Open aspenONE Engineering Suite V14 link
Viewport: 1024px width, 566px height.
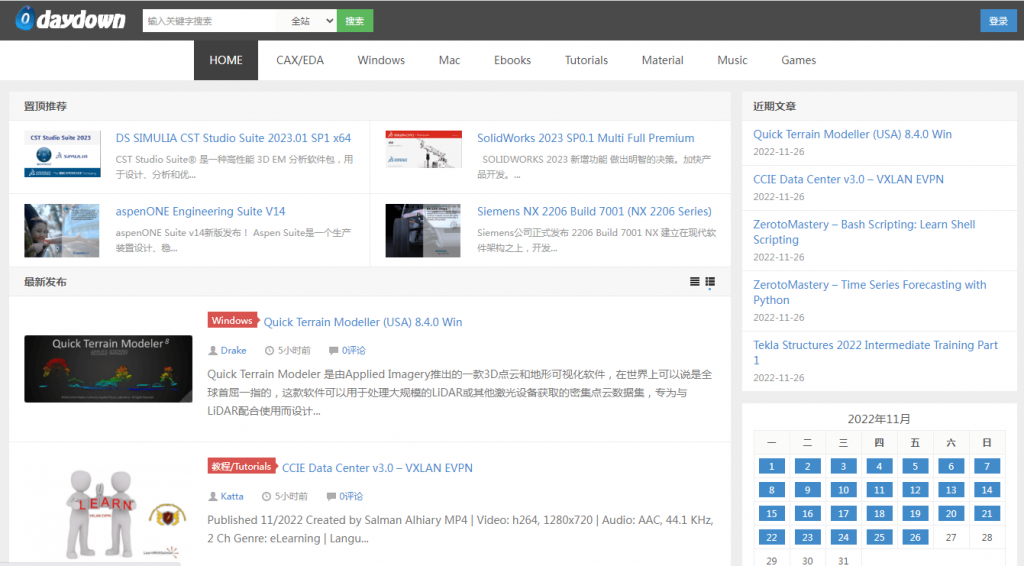(200, 211)
